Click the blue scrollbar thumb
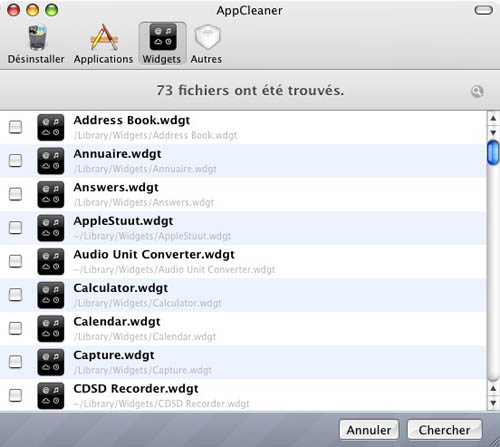The width and height of the screenshot is (500, 447). click(493, 153)
